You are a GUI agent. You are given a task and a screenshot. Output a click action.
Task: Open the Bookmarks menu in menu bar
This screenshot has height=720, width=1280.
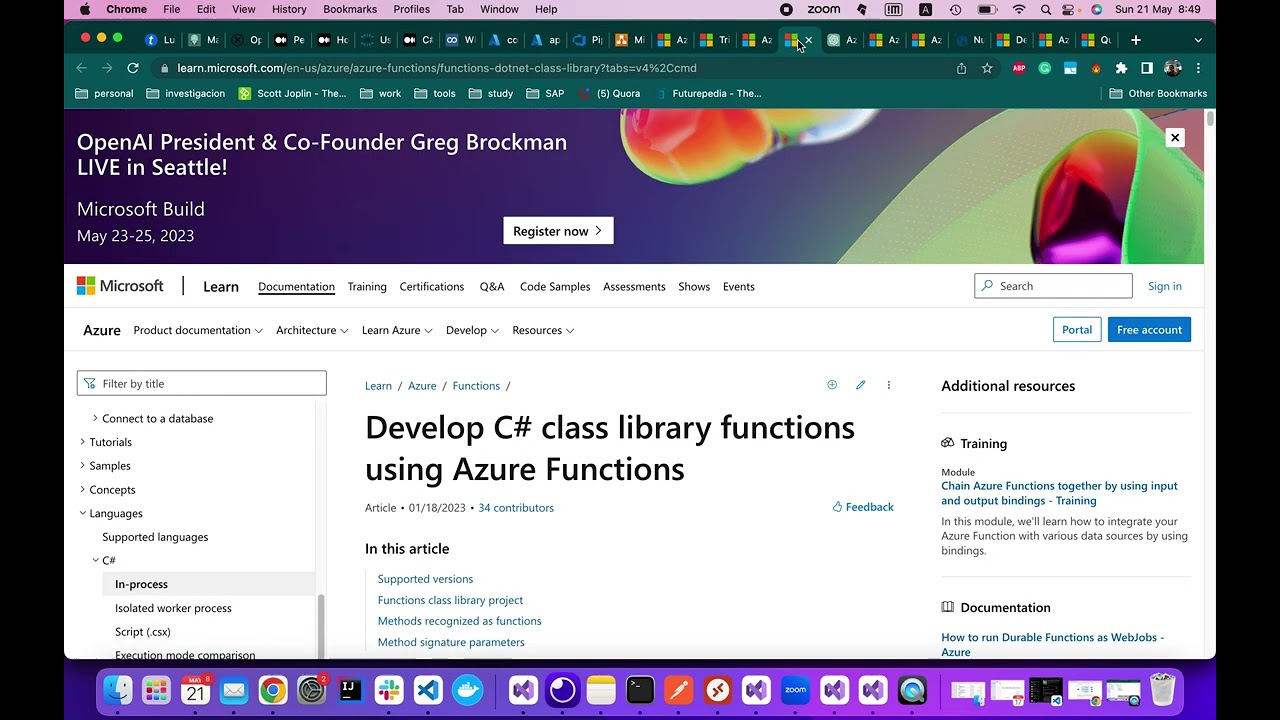350,9
